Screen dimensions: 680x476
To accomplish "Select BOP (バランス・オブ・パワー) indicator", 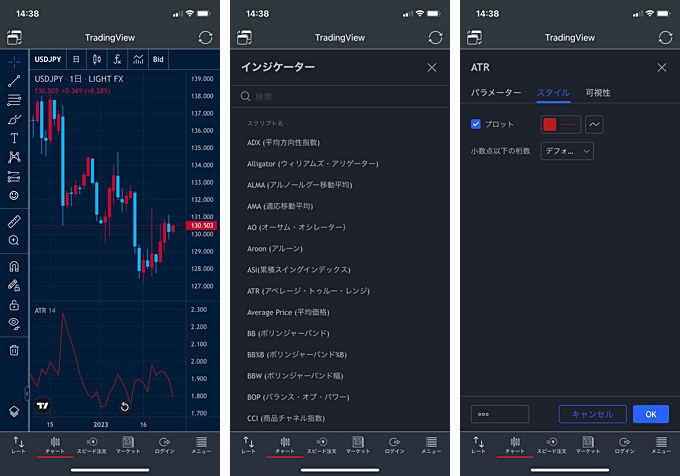I will pyautogui.click(x=298, y=397).
